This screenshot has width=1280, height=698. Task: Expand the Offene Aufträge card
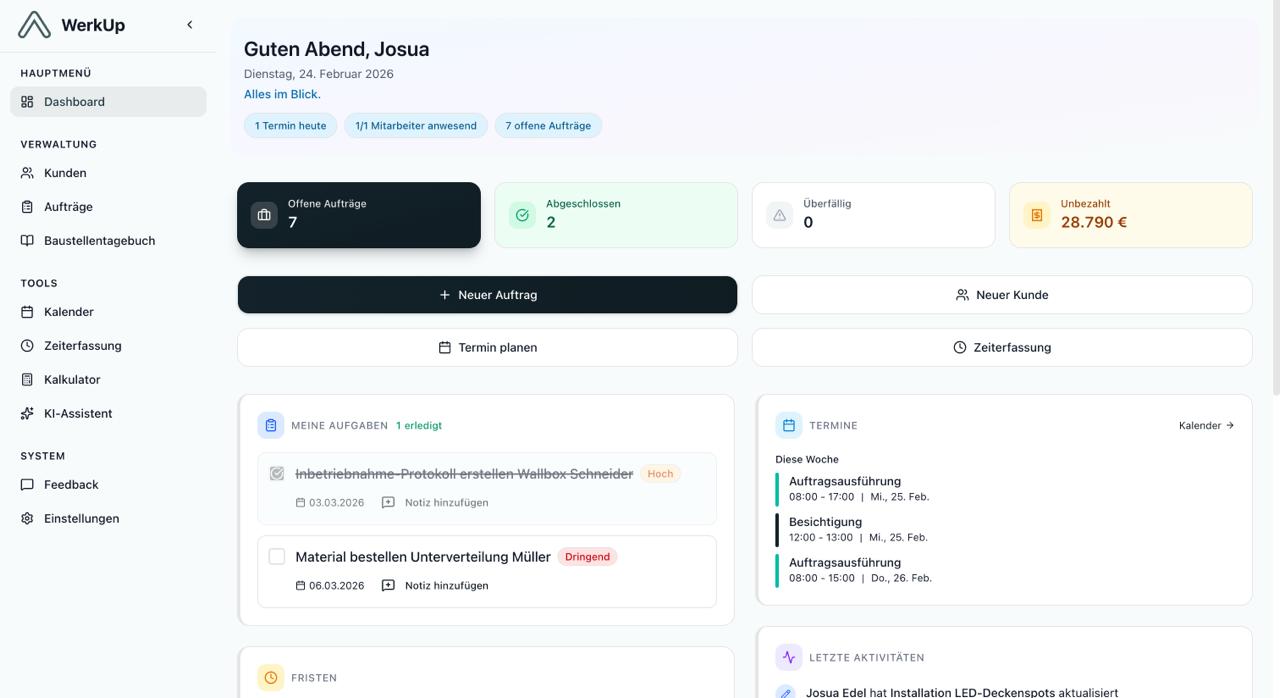[x=359, y=214]
